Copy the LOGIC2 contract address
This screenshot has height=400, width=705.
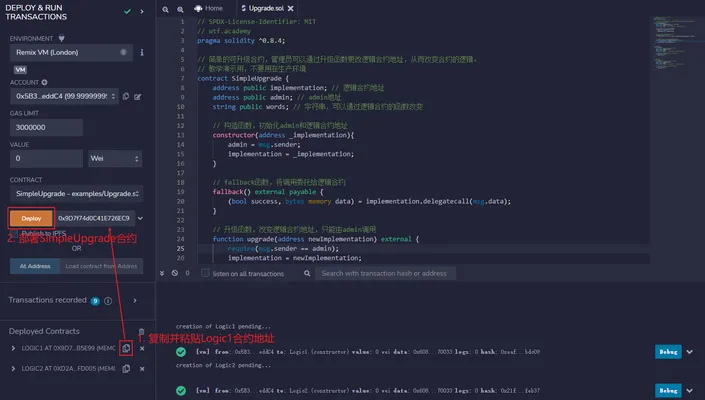pos(126,369)
